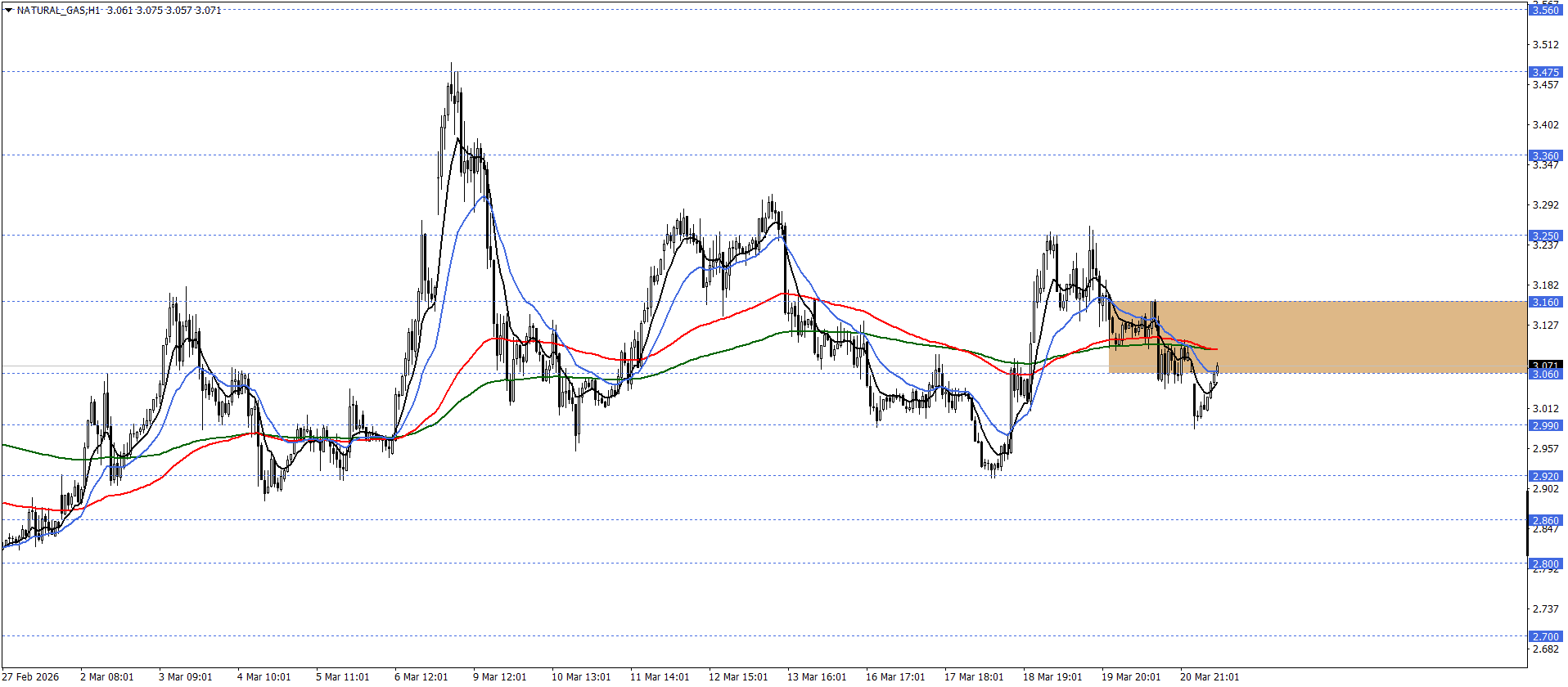This screenshot has width=1568, height=687.
Task: Select the 2.990 support level label
Action: (1545, 425)
